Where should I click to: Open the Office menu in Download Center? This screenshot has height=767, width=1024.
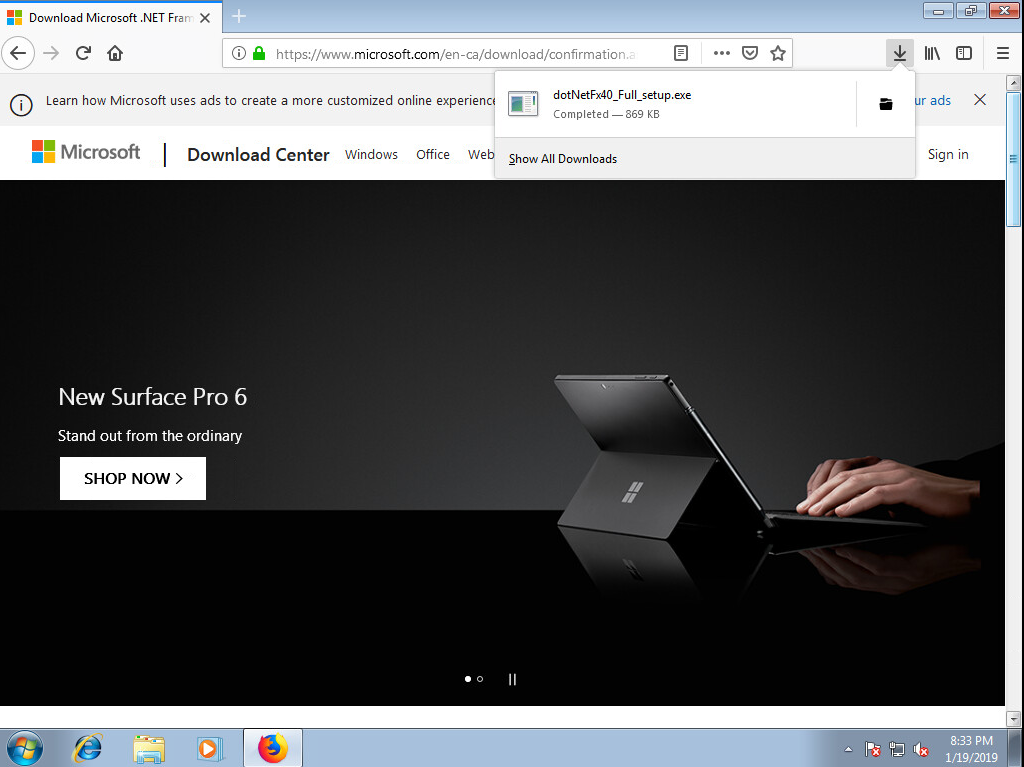coord(433,155)
